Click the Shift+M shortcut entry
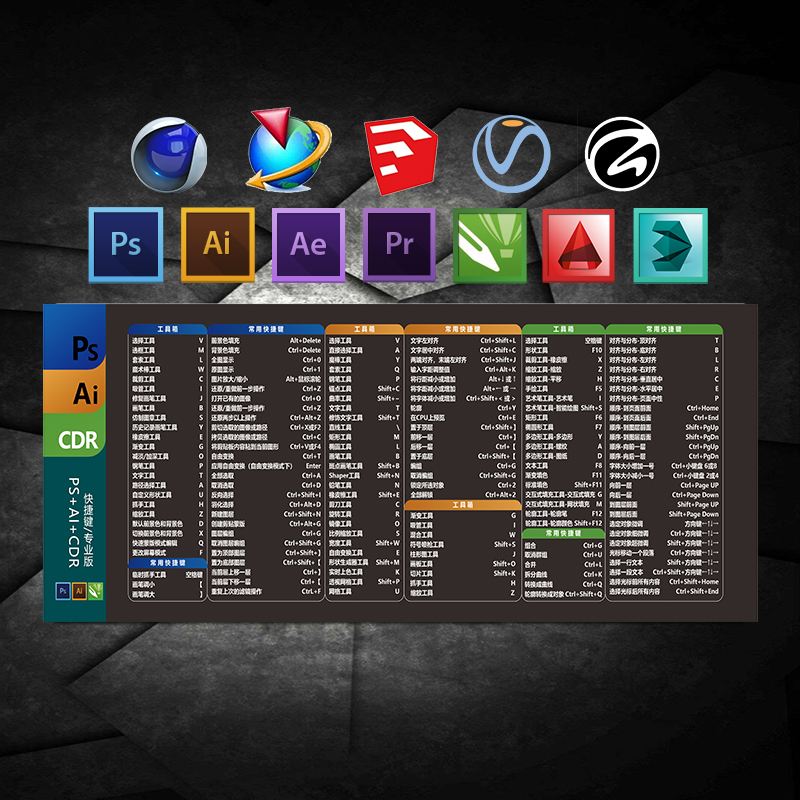Viewport: 800px width, 800px height. click(388, 562)
